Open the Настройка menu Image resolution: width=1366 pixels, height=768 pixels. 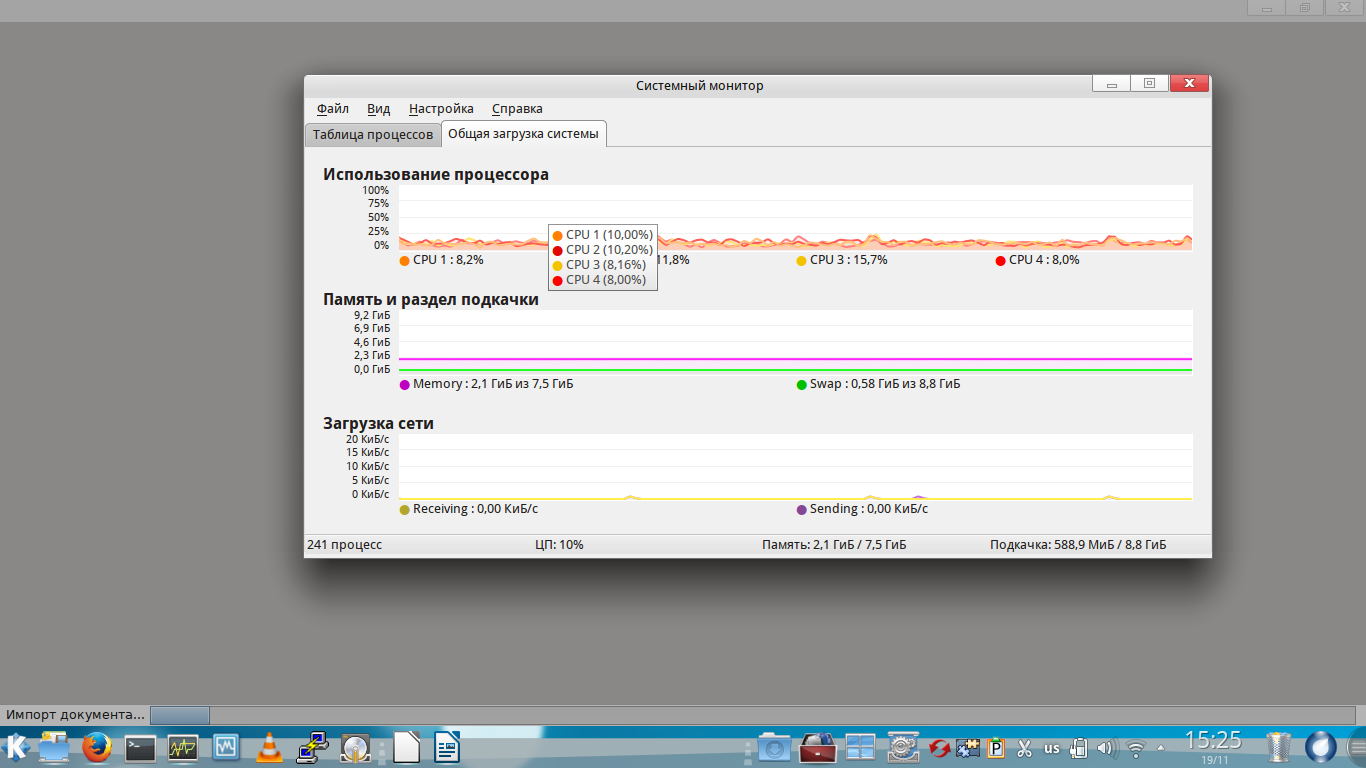pos(441,109)
